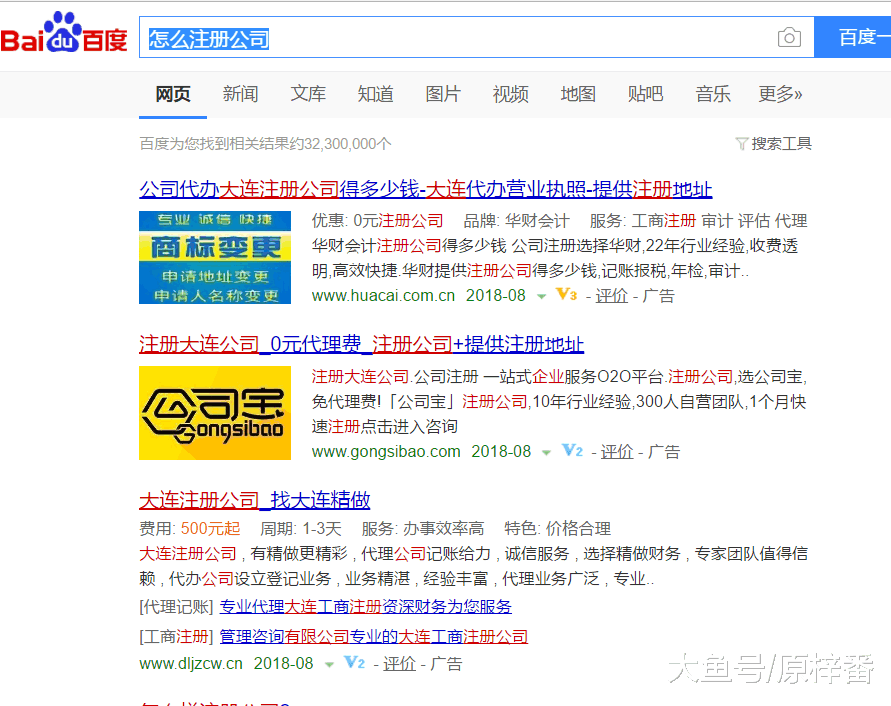Click the 公司宝 Gongsibao logo thumbnail
Viewport: 891px width, 706px height.
coord(215,413)
